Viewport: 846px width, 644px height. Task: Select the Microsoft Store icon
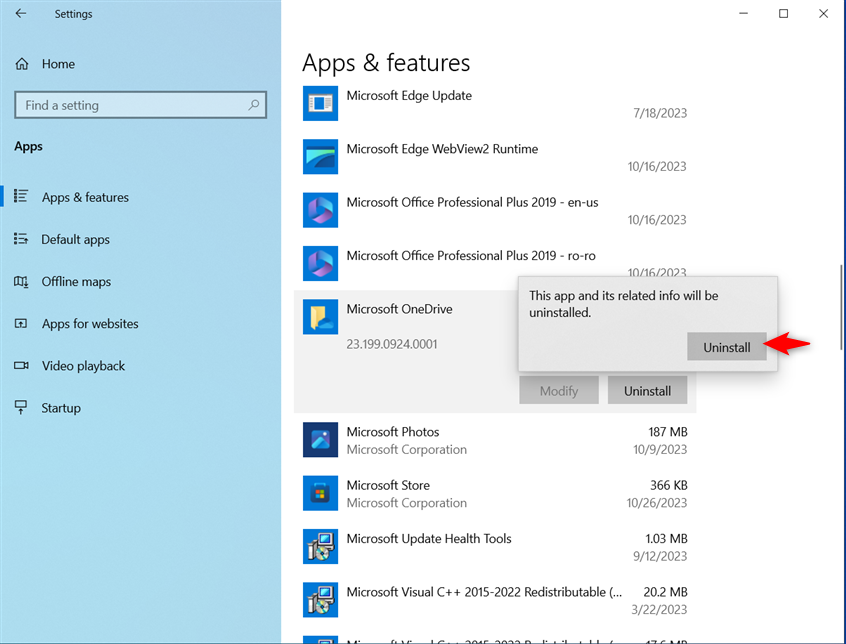(320, 493)
